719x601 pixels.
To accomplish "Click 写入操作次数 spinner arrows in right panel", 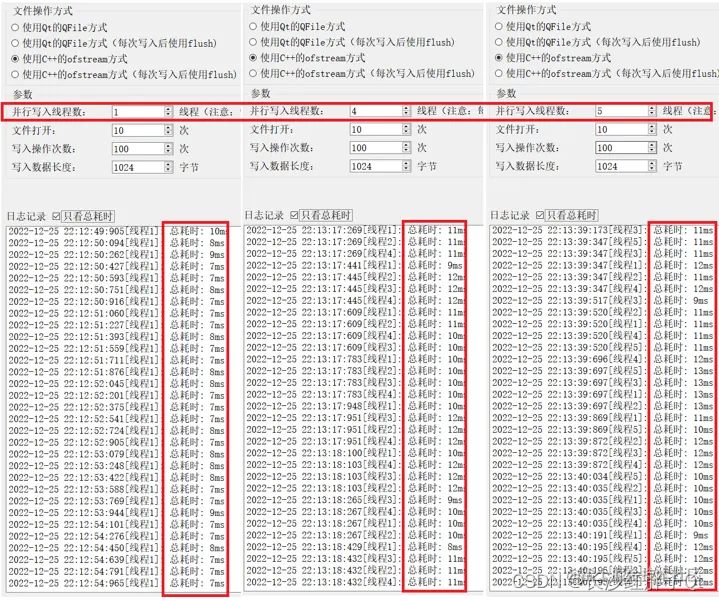I will [652, 148].
